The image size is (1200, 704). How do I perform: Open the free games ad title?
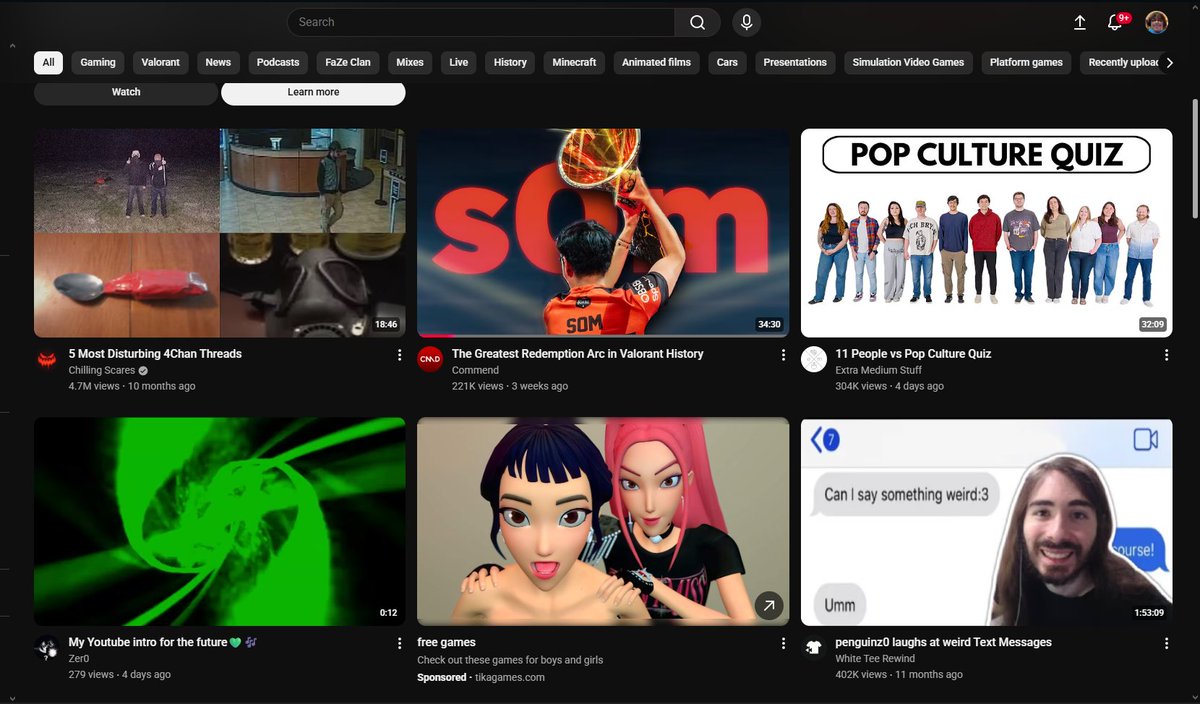[x=446, y=642]
